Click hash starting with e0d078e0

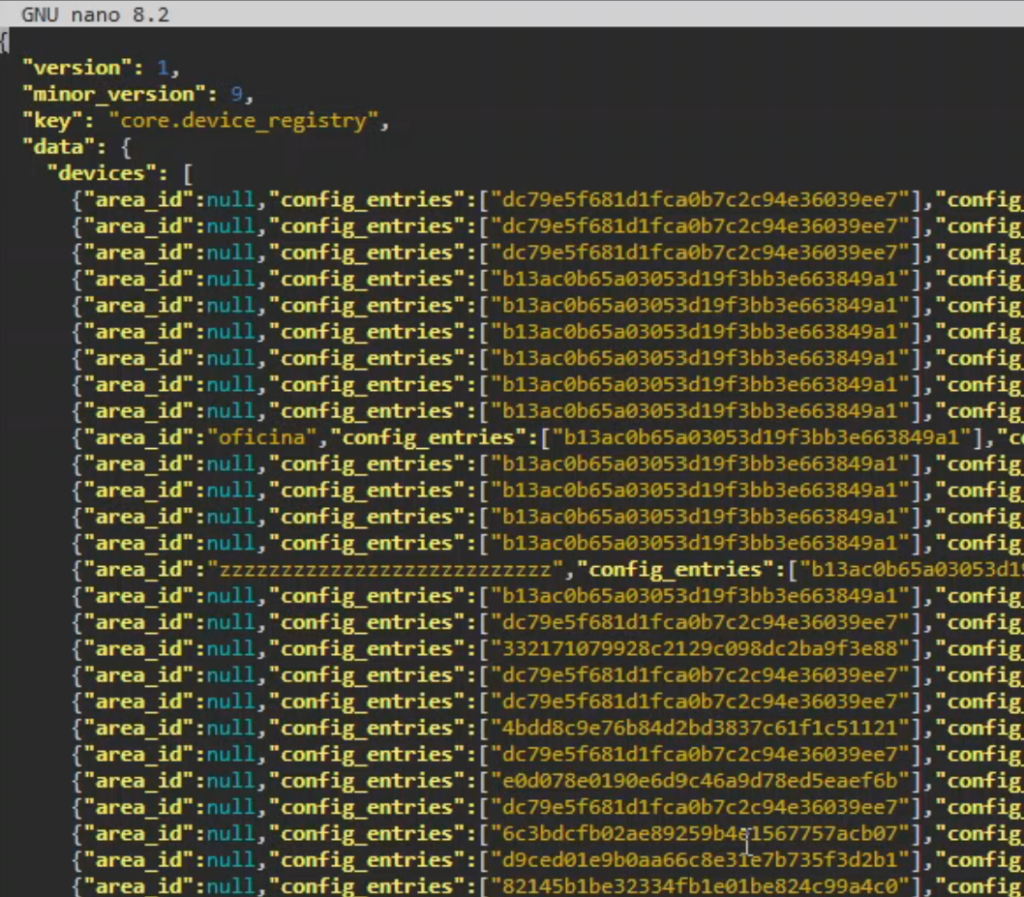[699, 781]
